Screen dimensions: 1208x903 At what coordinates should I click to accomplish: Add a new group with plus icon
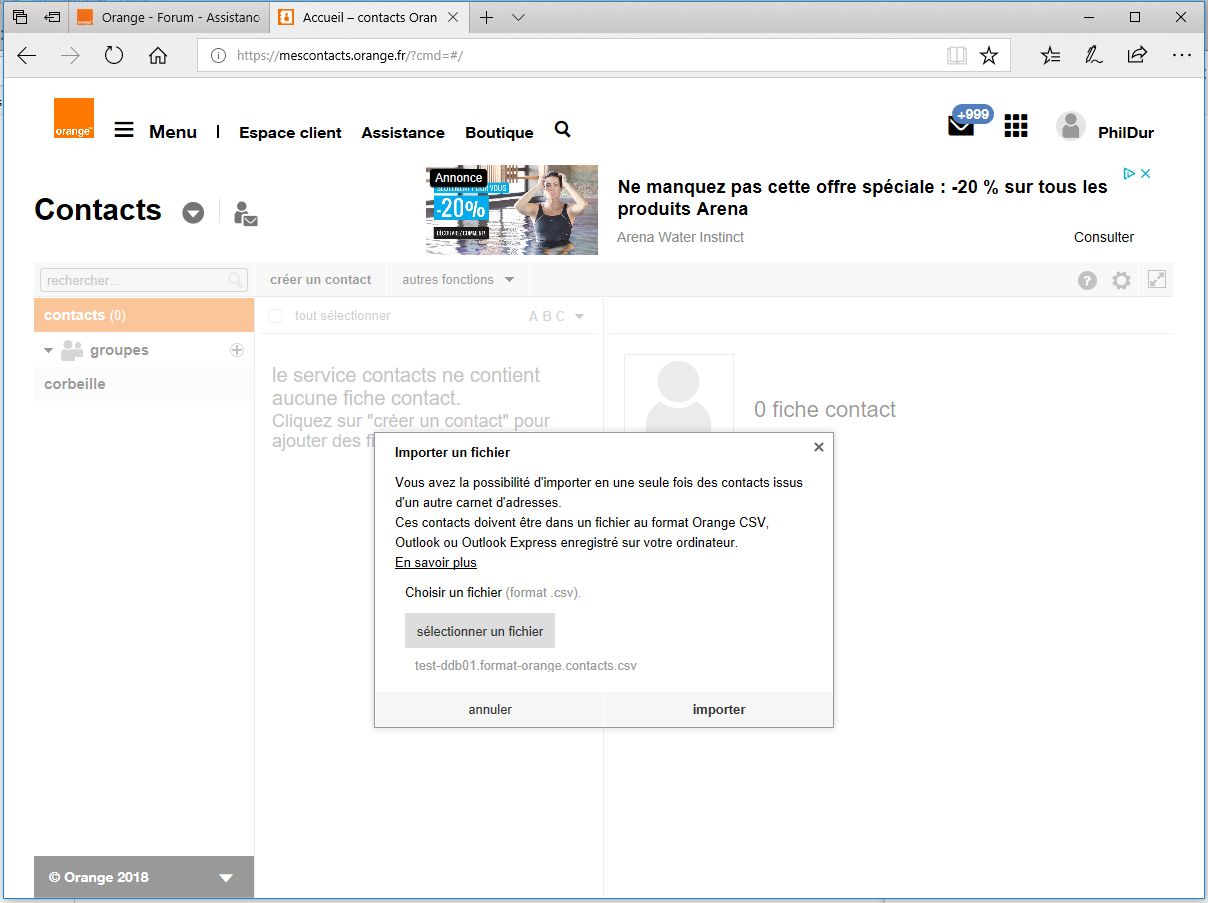[237, 350]
